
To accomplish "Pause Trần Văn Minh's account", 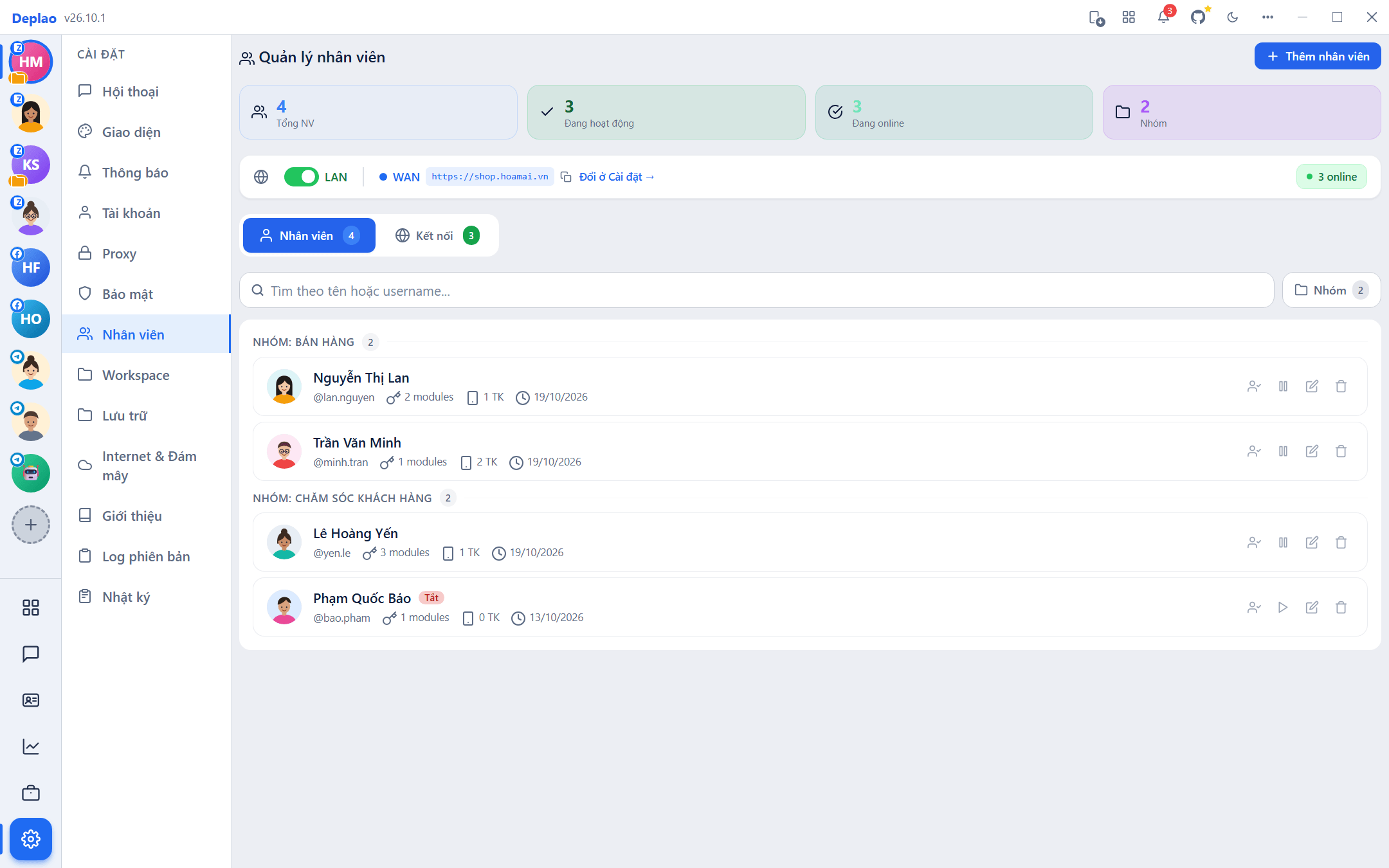I will (1283, 451).
